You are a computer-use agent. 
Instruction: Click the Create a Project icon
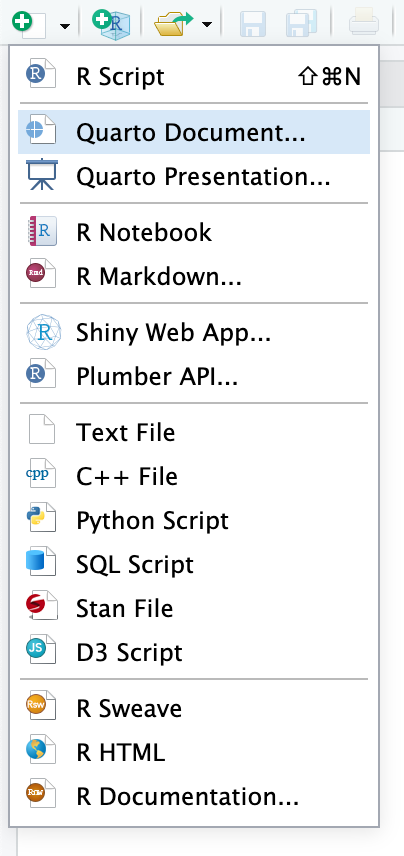click(111, 24)
